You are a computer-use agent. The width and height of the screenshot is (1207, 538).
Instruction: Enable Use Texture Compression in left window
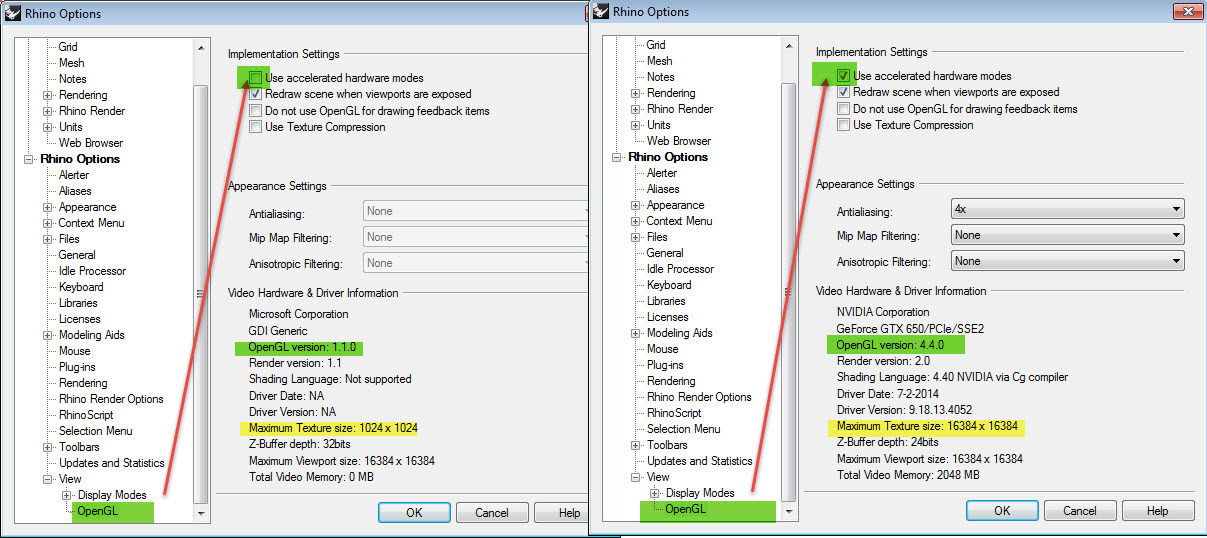click(x=257, y=127)
